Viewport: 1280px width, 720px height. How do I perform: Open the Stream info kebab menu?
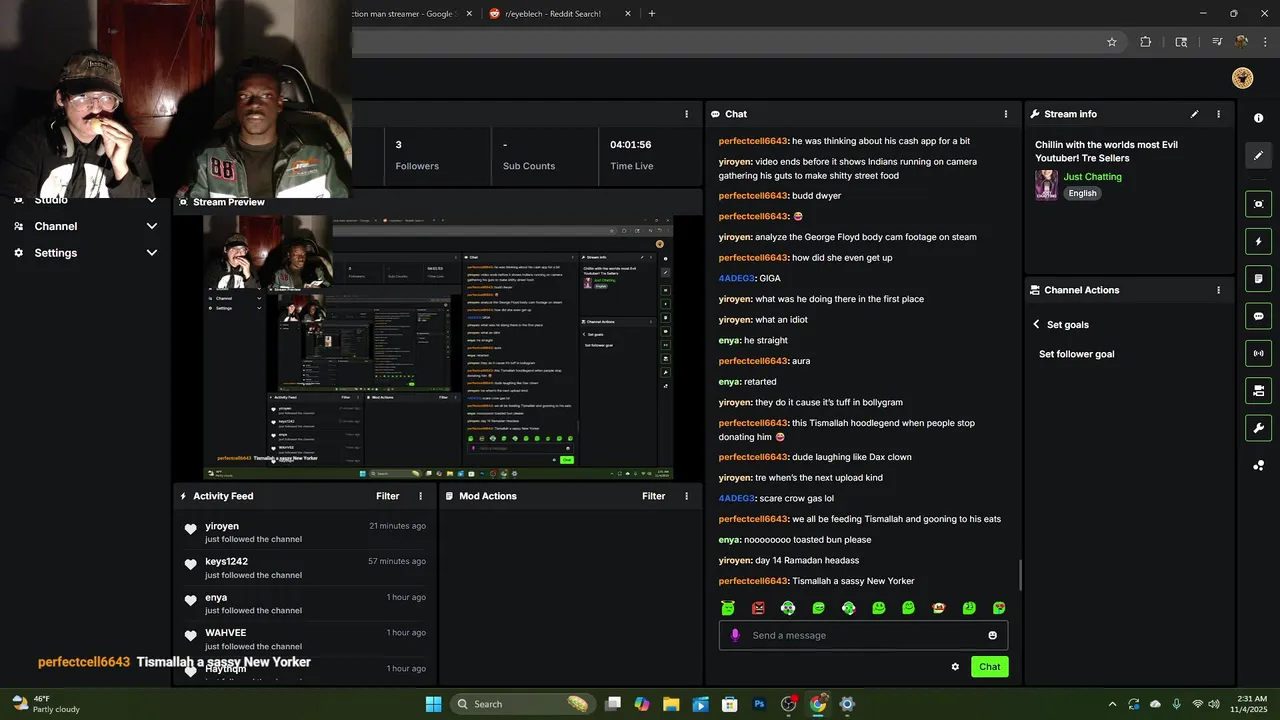[x=1218, y=114]
